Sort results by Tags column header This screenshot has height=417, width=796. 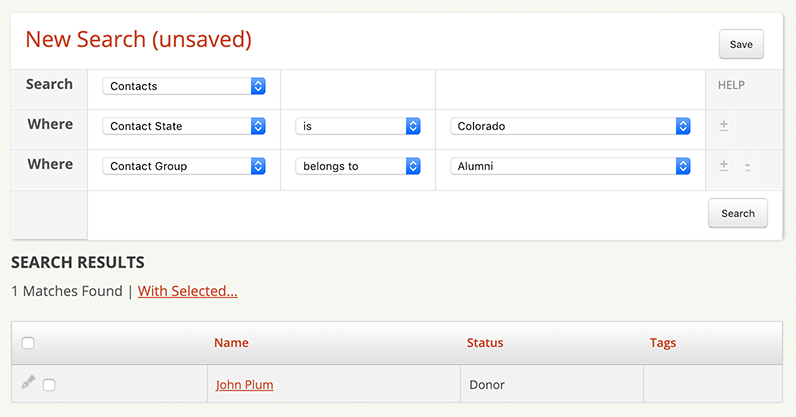click(663, 343)
